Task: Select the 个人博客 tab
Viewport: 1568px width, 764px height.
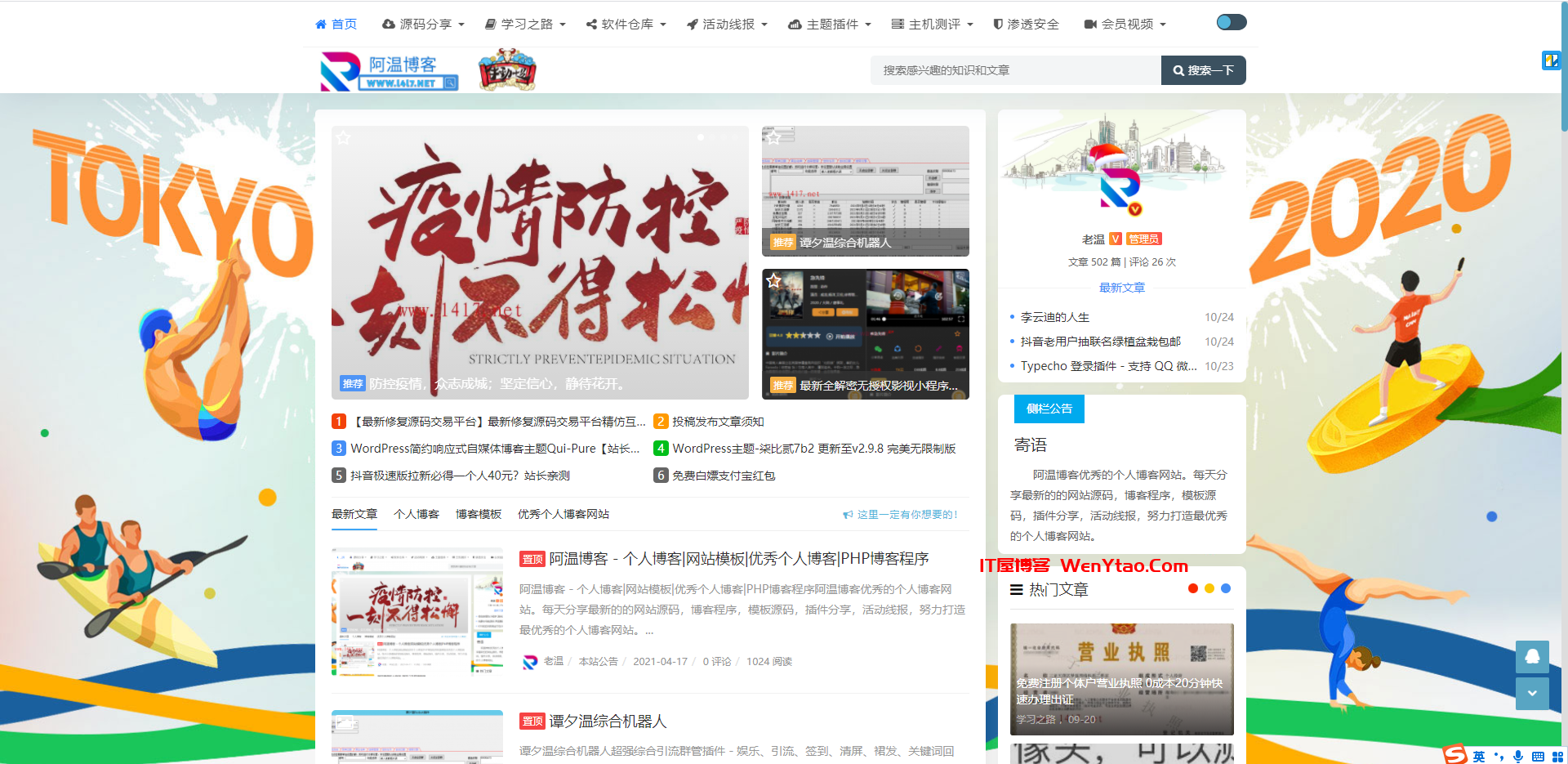Action: pos(416,514)
